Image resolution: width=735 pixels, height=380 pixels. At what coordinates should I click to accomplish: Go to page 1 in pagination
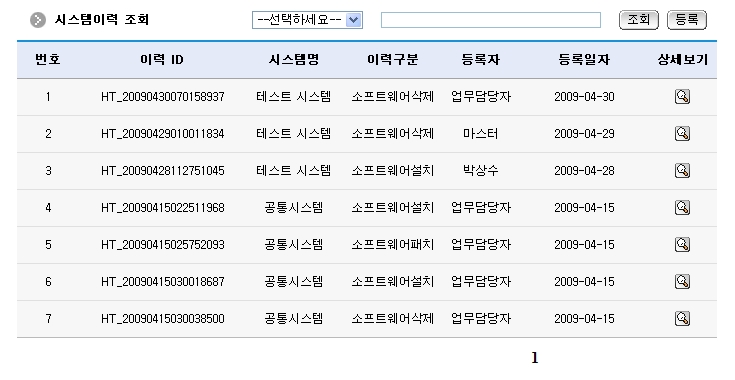coord(535,358)
